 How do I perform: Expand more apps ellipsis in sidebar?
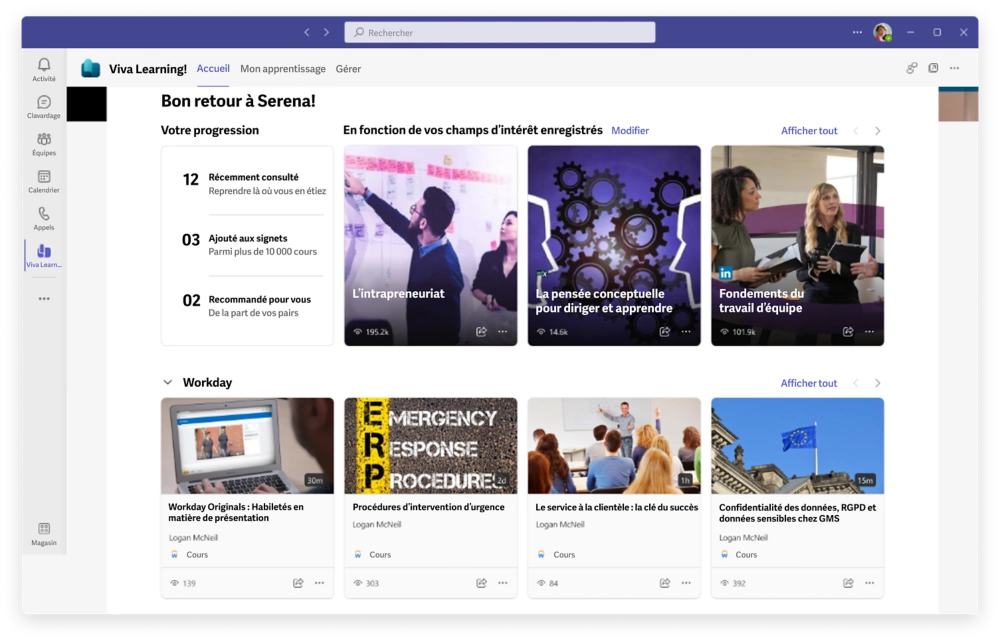[43, 298]
